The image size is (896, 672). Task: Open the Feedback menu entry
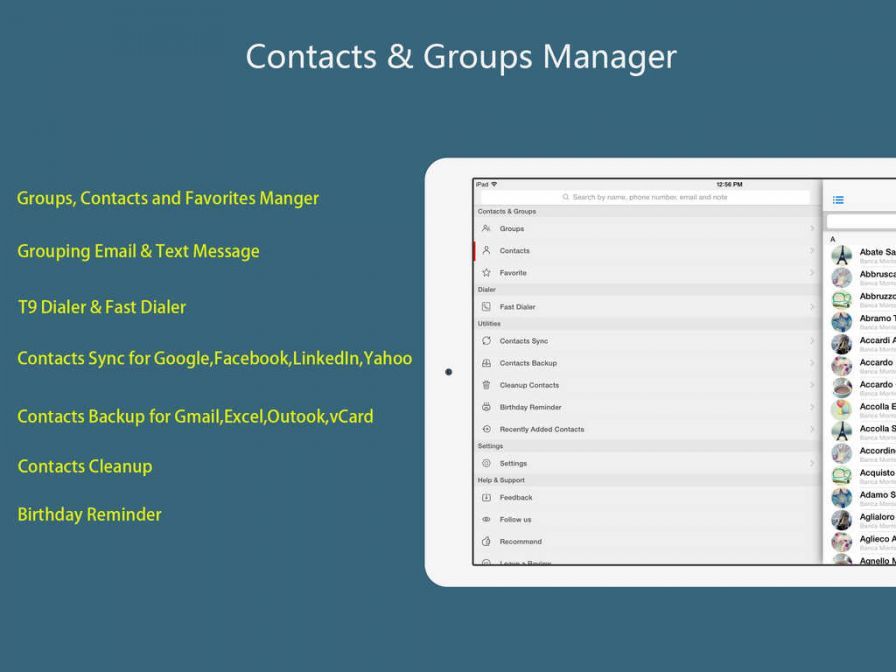516,498
